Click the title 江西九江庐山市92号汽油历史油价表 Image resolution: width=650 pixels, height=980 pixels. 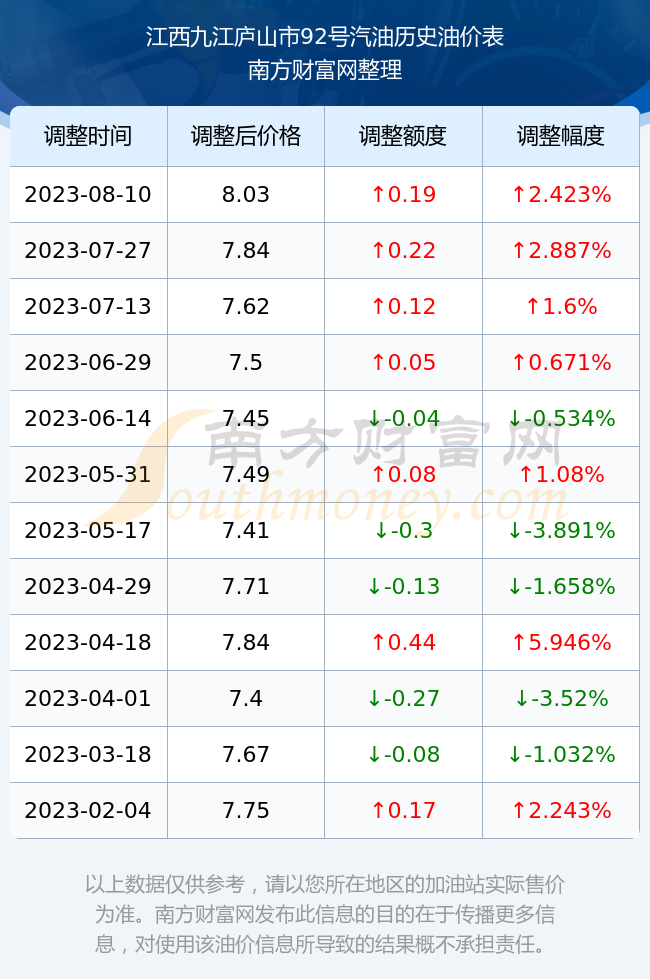[325, 37]
